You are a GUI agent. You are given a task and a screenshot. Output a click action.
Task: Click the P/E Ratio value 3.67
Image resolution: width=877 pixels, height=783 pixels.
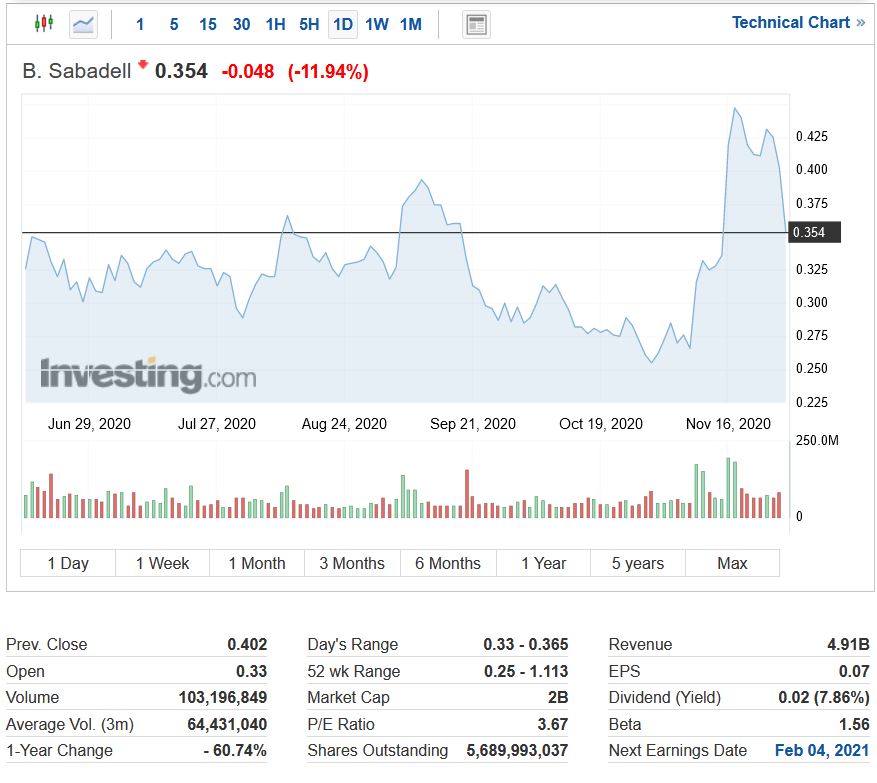pos(553,724)
